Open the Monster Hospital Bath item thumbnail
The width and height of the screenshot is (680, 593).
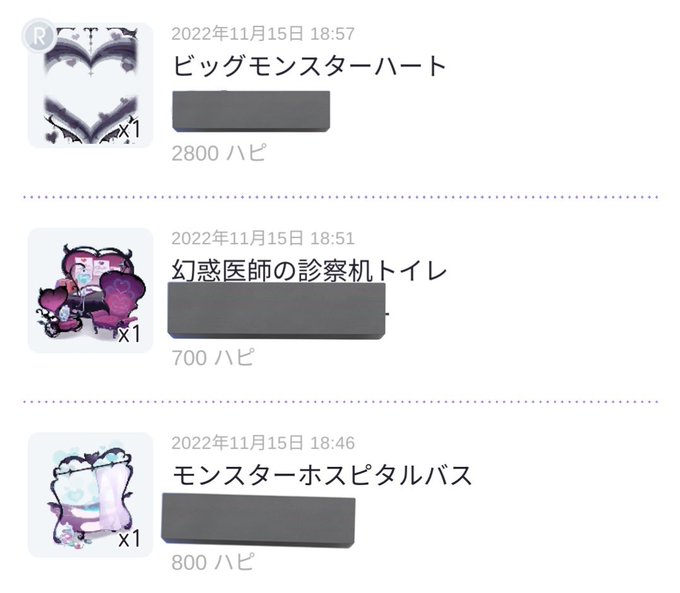pos(91,495)
